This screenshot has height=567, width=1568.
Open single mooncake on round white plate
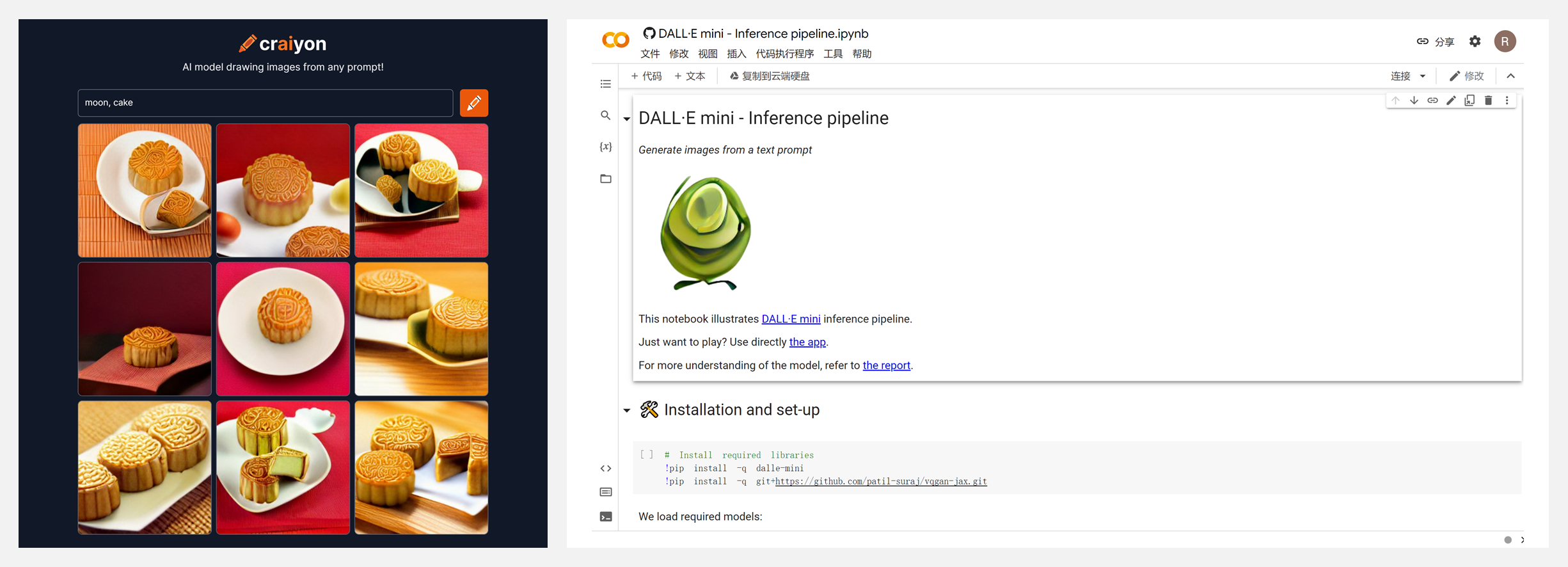click(283, 329)
